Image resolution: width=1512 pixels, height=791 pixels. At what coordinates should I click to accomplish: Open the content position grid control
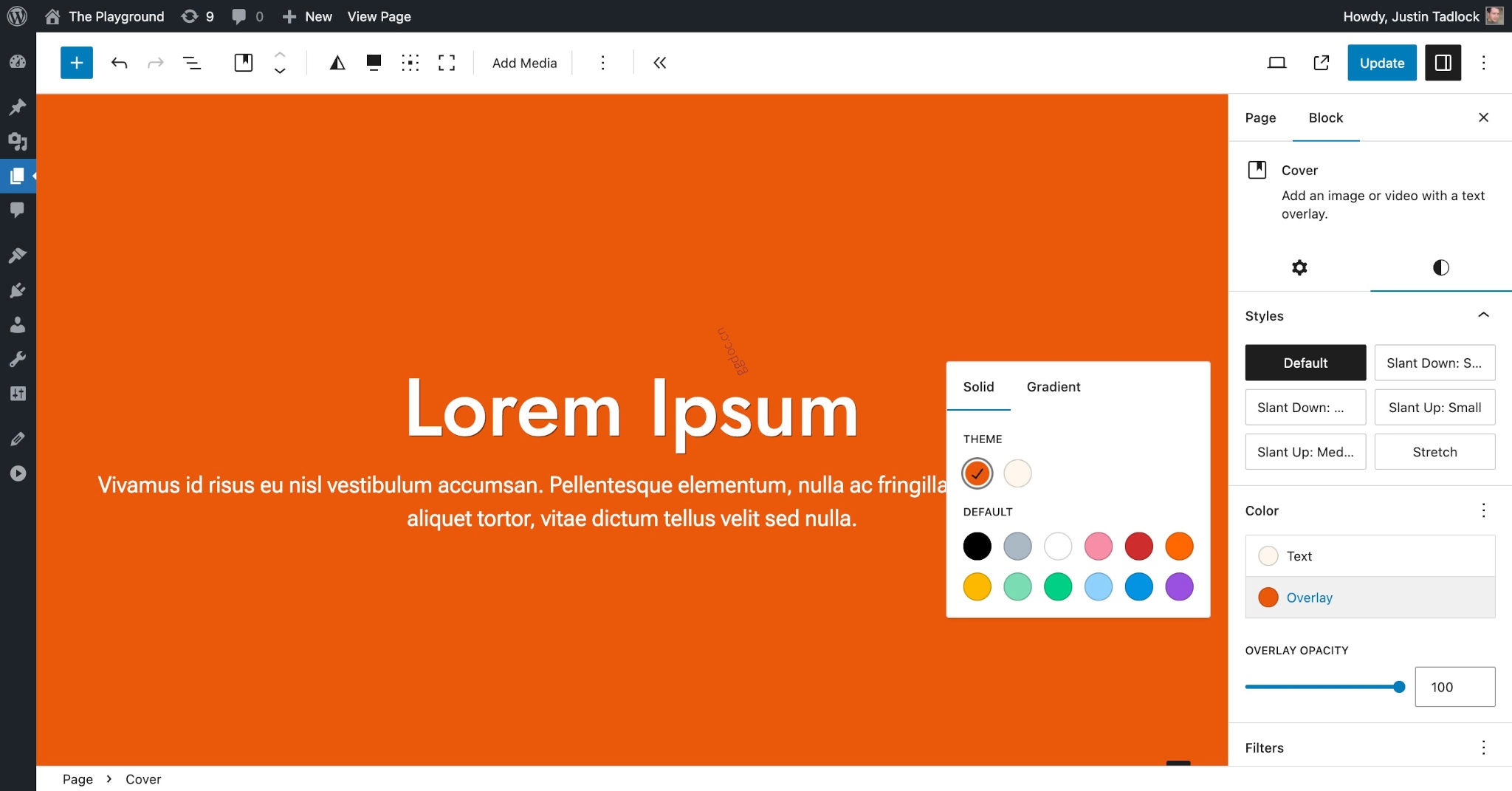[x=410, y=63]
